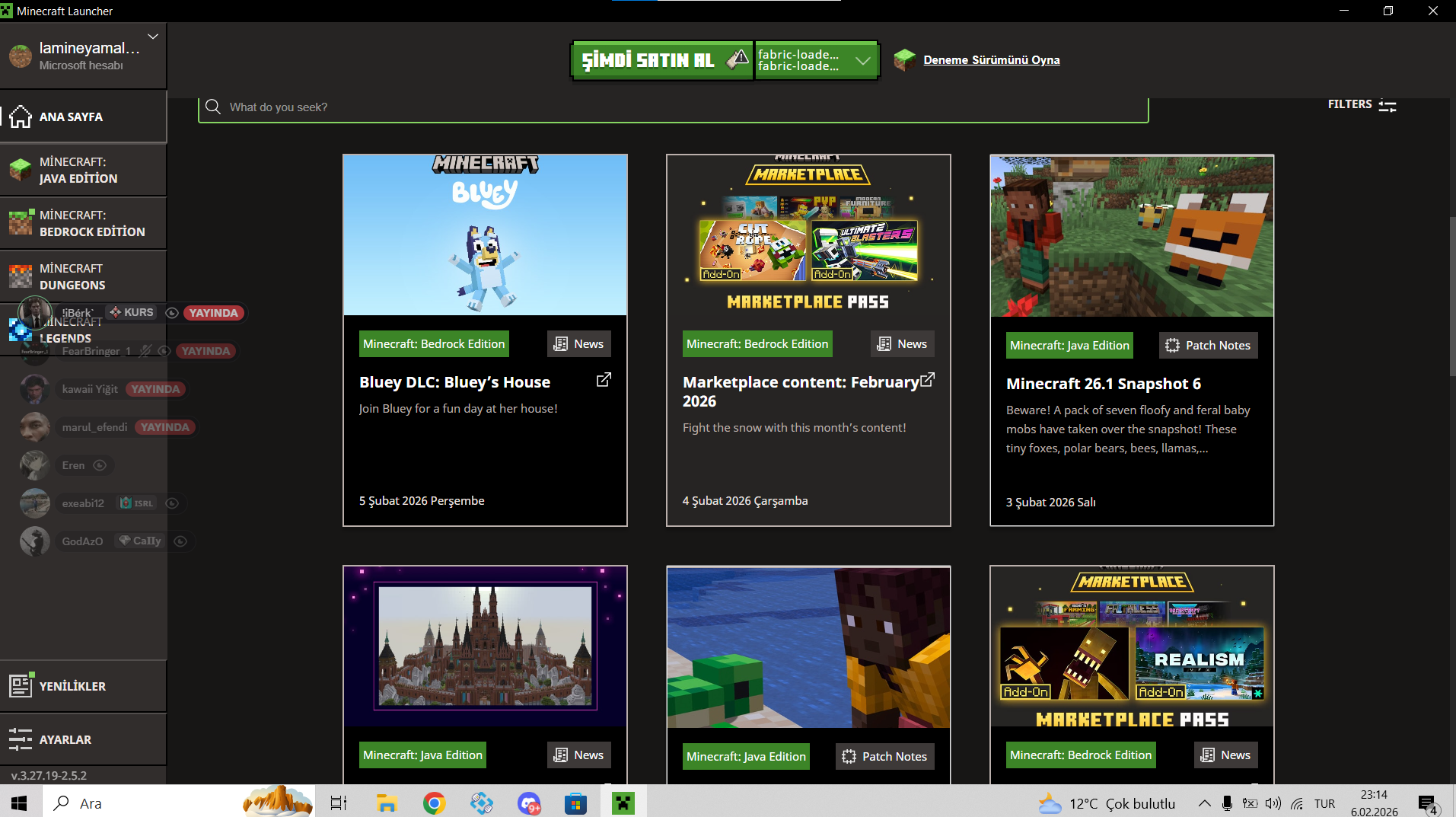Open Microsoft Store from the taskbar

tap(576, 803)
